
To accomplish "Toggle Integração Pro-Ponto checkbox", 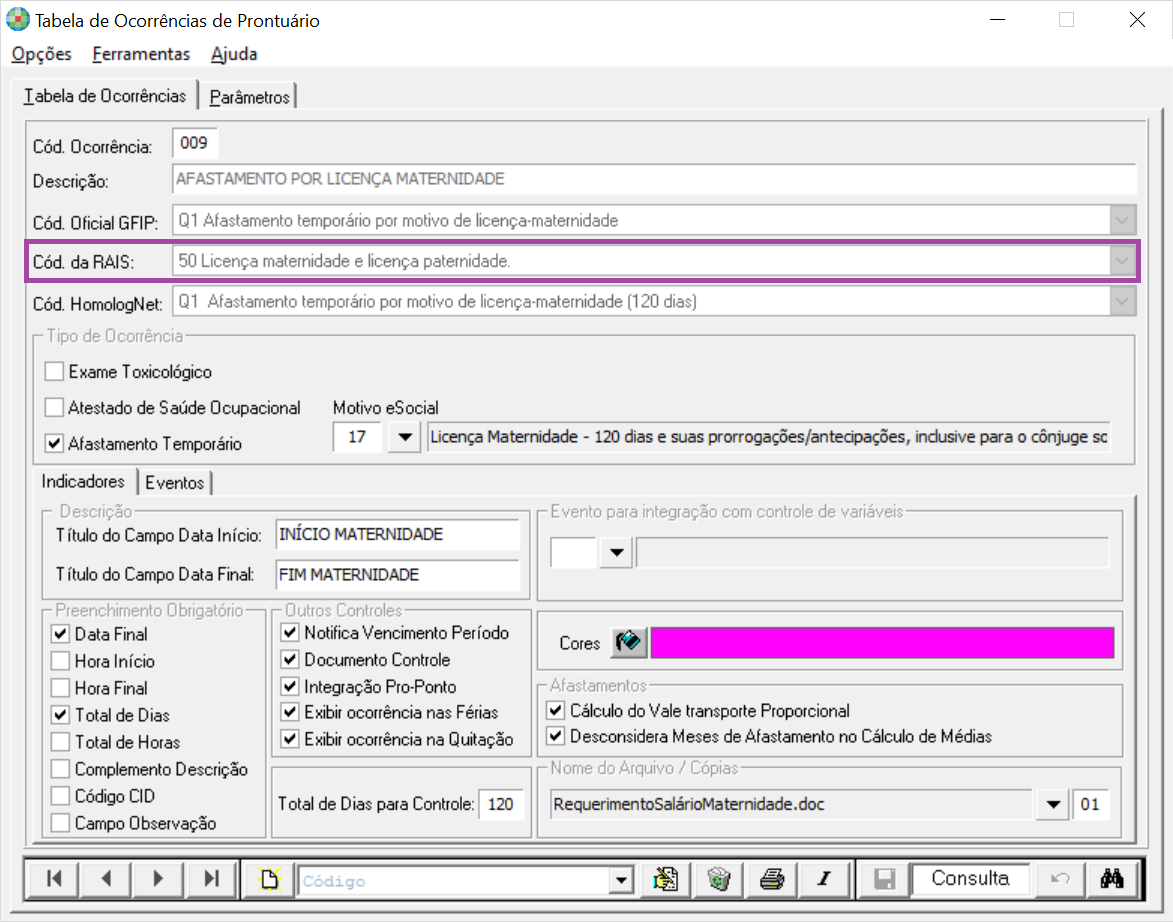I will 290,686.
